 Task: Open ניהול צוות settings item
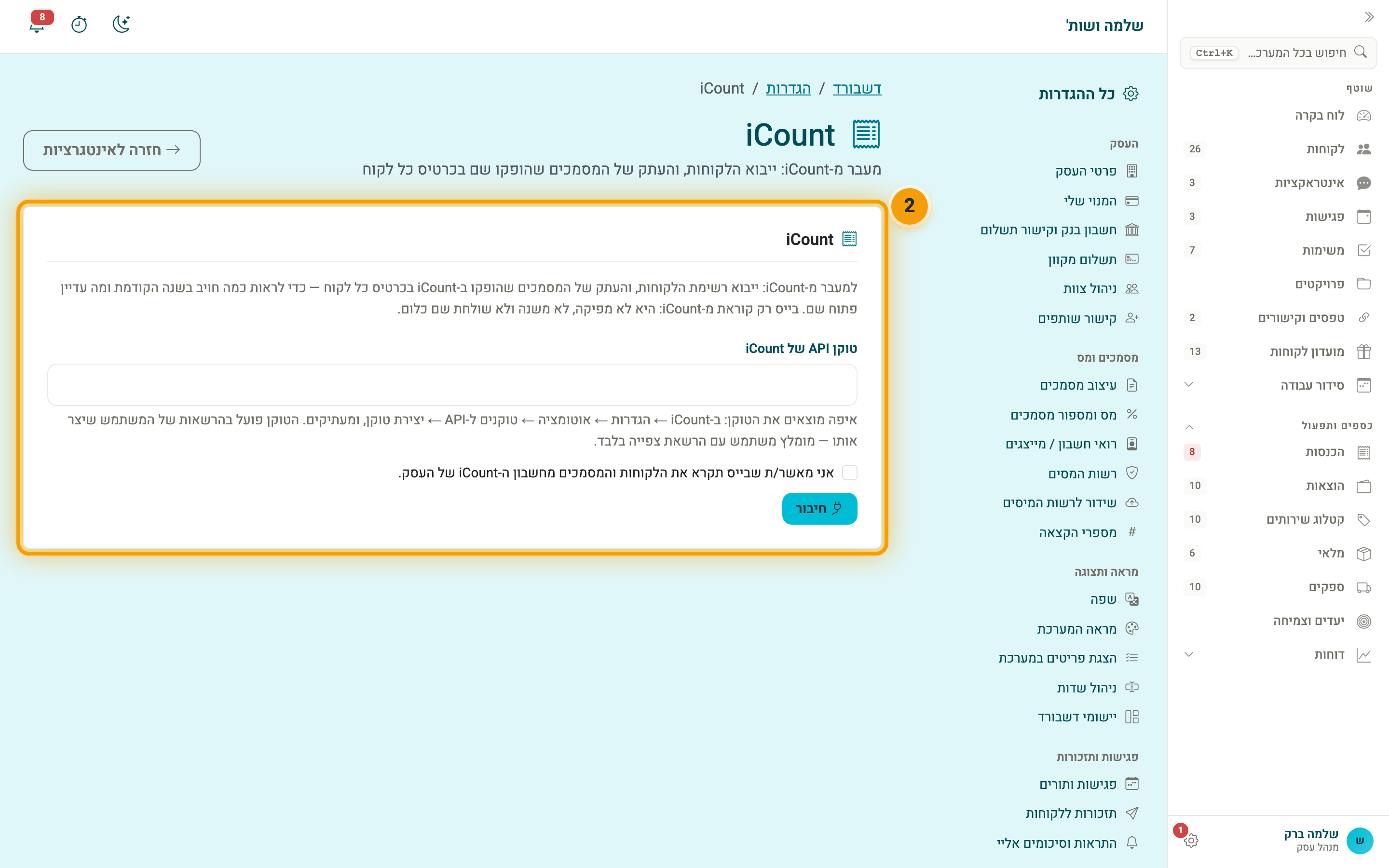[x=1100, y=289]
